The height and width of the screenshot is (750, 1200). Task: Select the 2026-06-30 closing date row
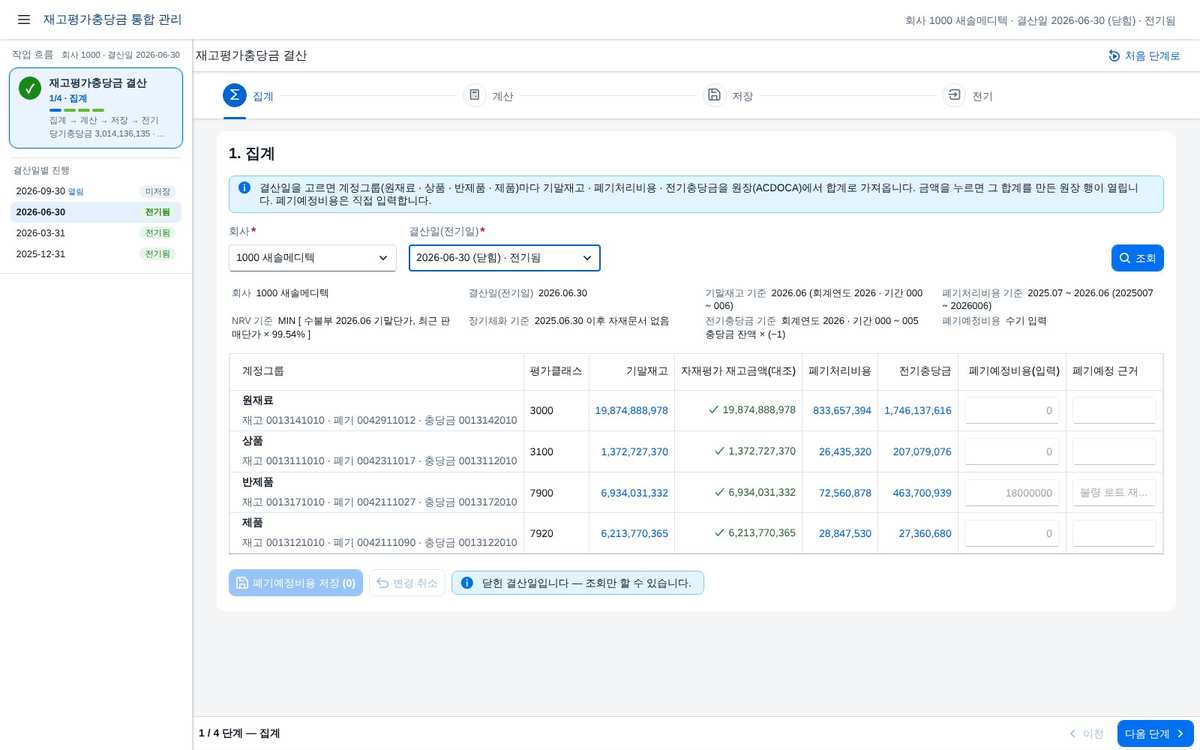(x=96, y=212)
